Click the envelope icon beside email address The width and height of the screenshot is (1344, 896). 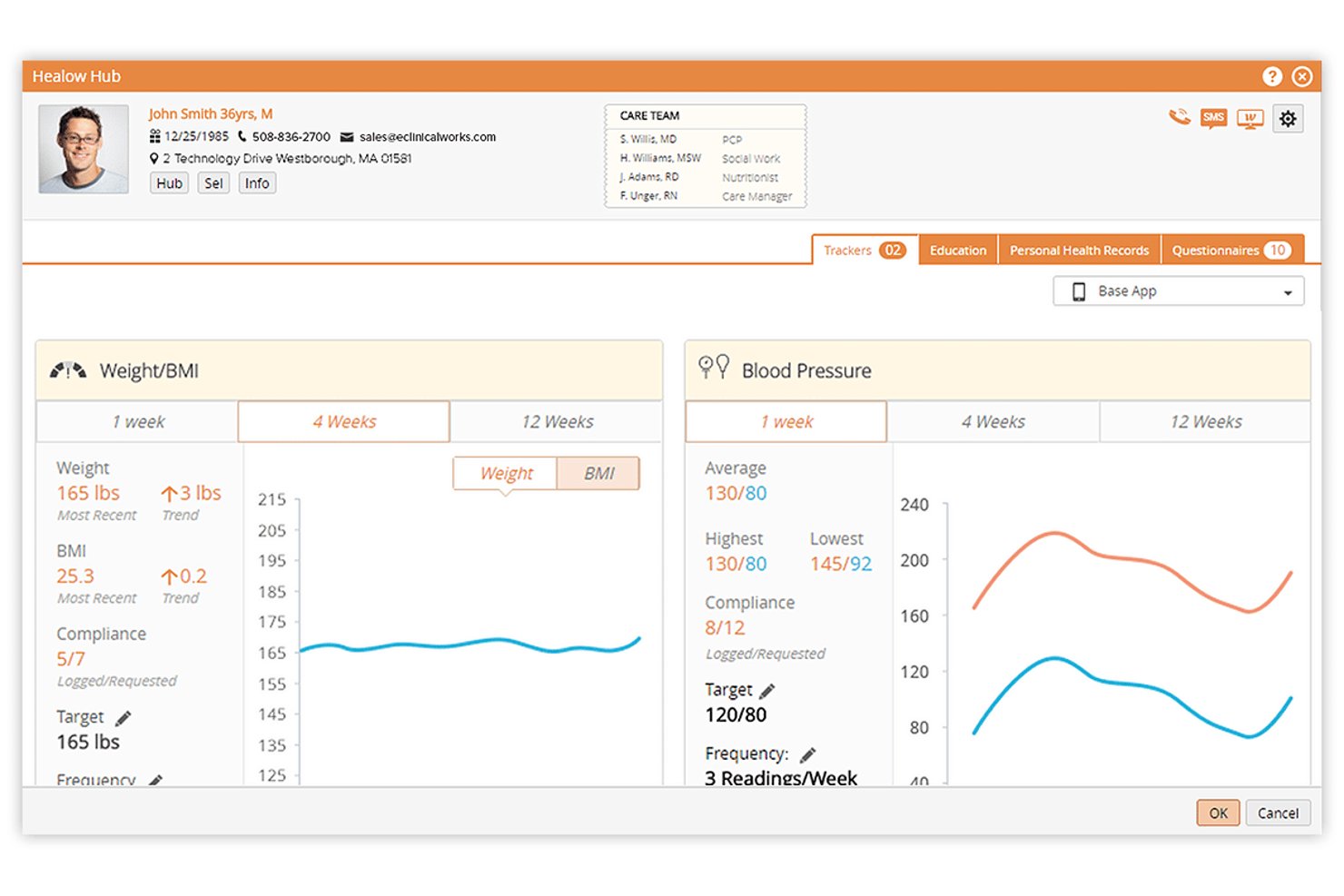point(347,137)
